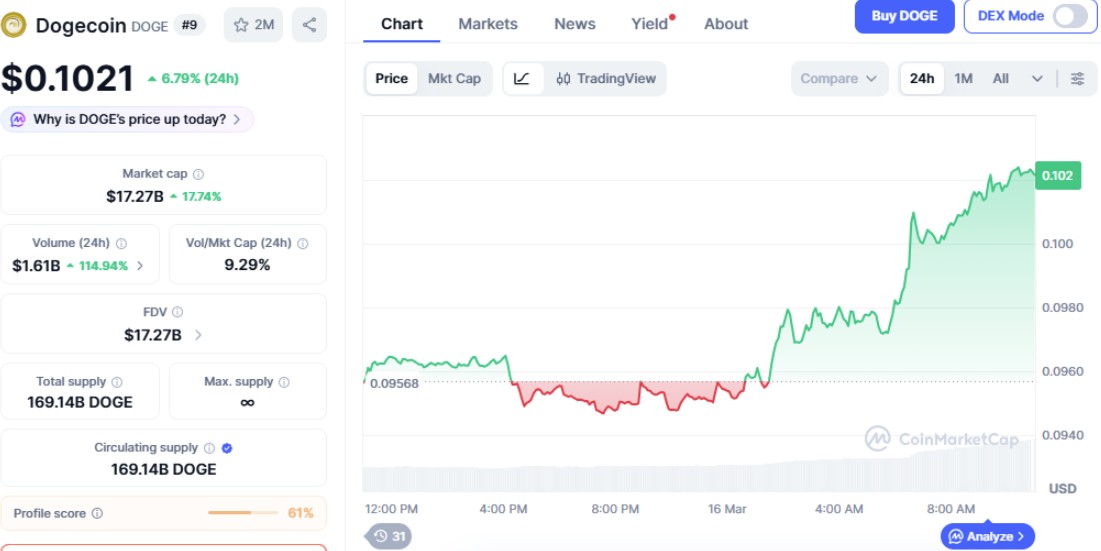Click the 9.29% Vol/Mkt Cap value
The width and height of the screenshot is (1101, 551).
click(x=247, y=265)
